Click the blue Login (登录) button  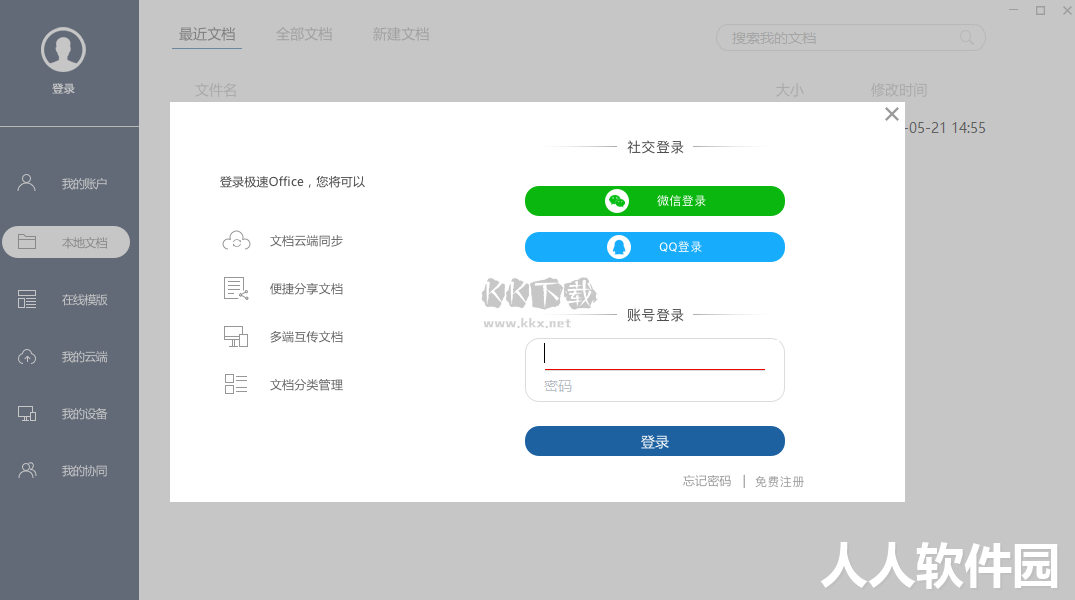coord(655,441)
